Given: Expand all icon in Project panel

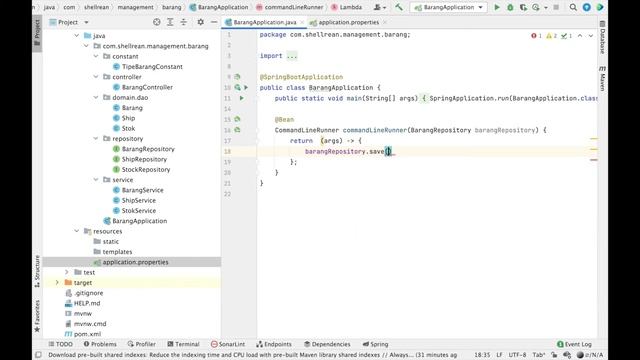Looking at the screenshot, I should pyautogui.click(x=170, y=22).
